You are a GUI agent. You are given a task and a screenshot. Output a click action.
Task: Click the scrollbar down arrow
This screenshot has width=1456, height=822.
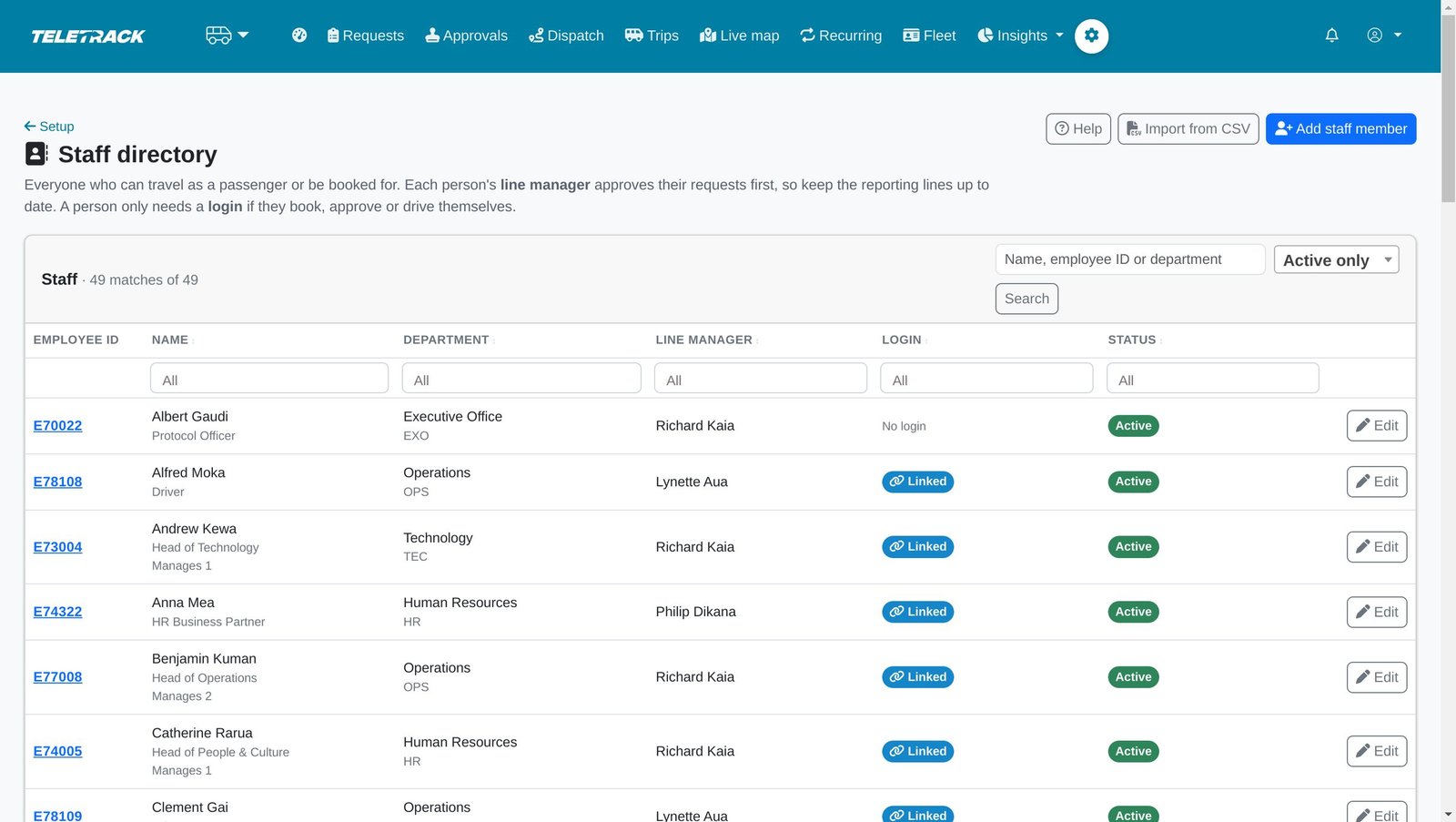[x=1448, y=814]
